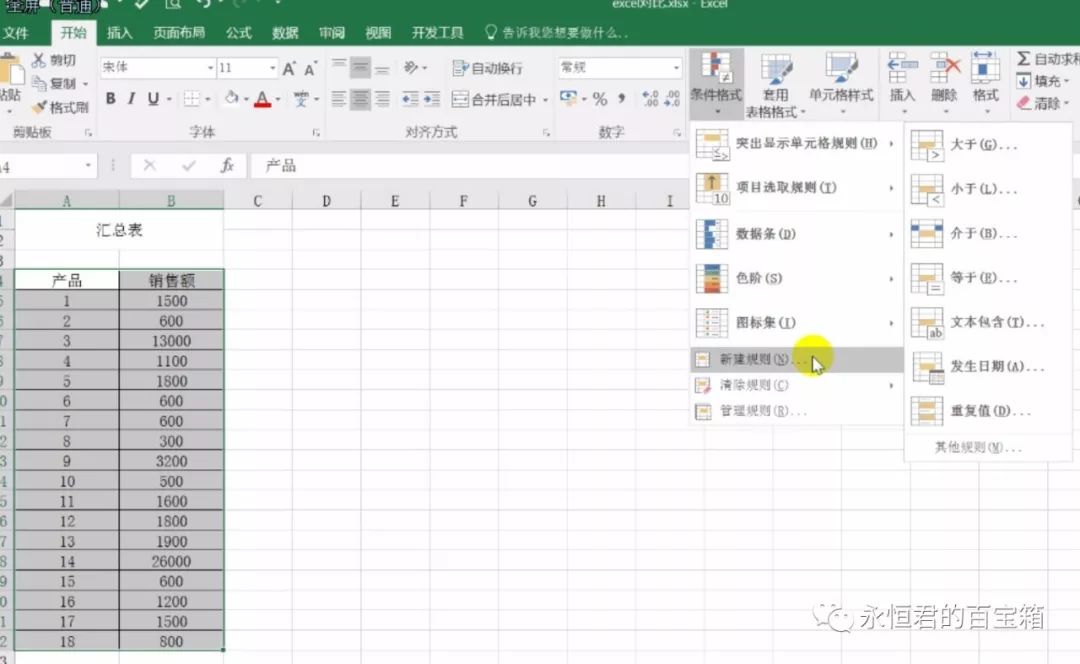1080x664 pixels.
Task: Open 图标集(I) submenu
Action: (796, 322)
